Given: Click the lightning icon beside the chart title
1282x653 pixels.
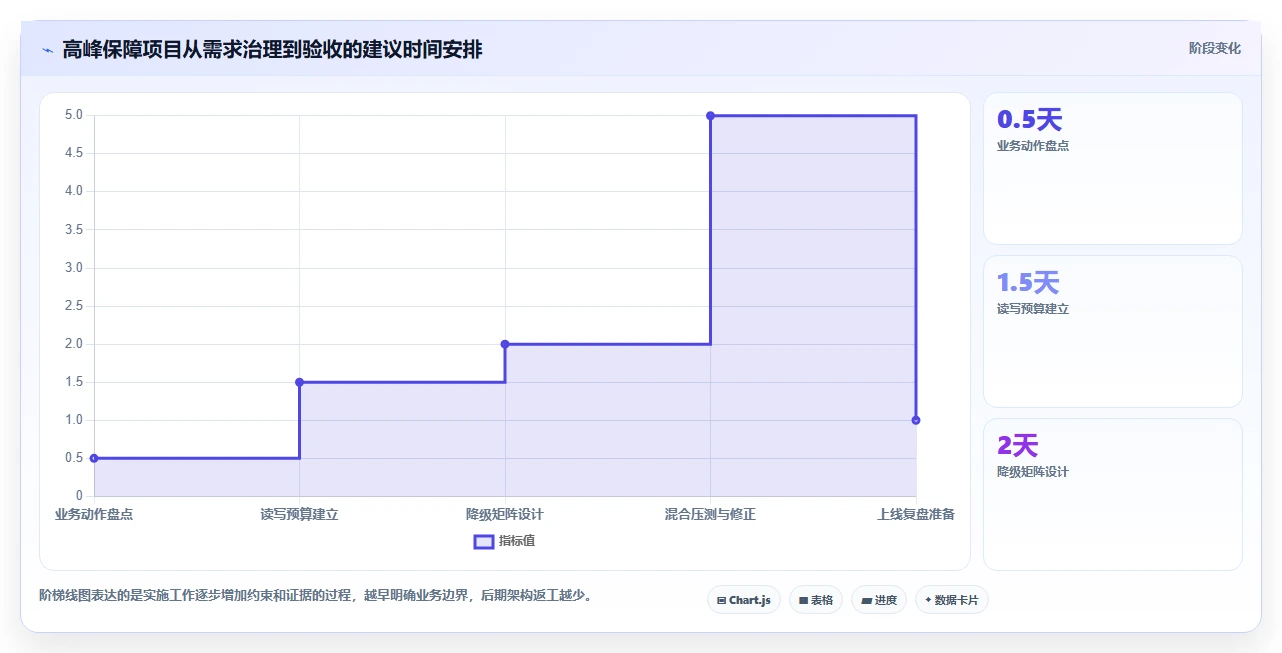Looking at the screenshot, I should pos(47,49).
